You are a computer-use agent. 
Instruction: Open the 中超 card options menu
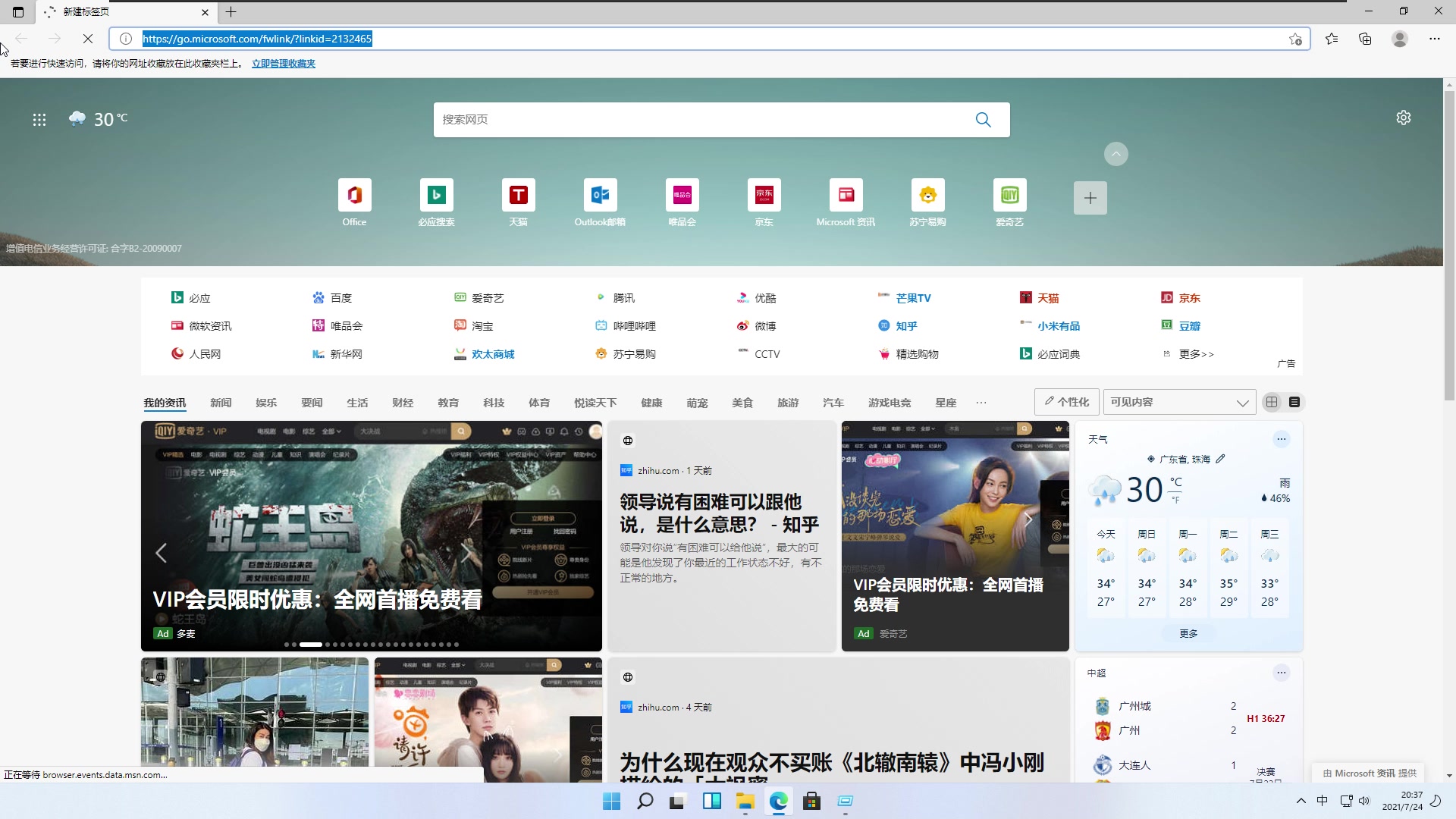pos(1281,673)
